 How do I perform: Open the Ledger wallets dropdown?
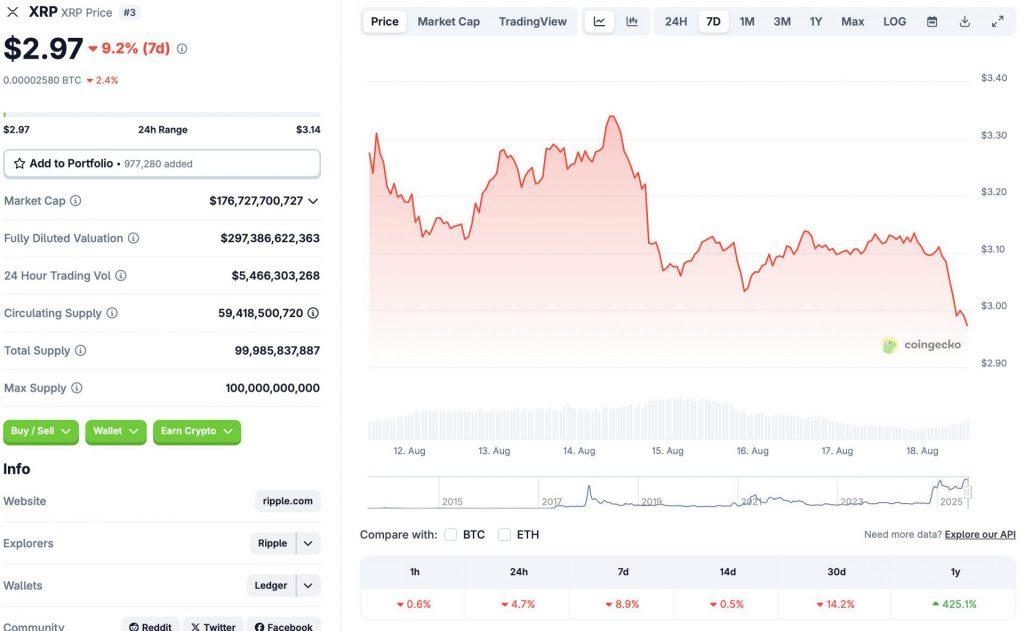(x=307, y=585)
